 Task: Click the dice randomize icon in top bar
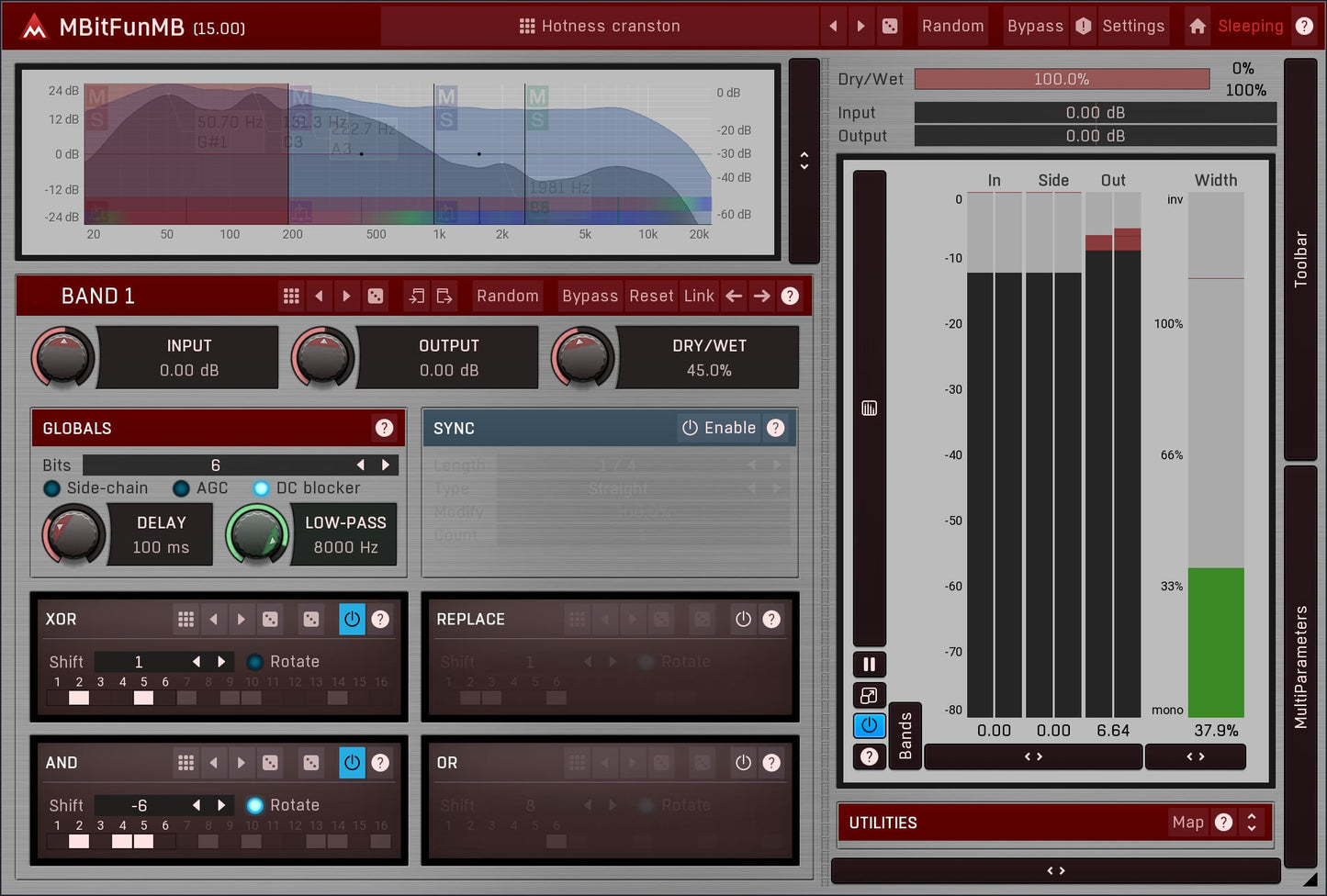click(890, 27)
